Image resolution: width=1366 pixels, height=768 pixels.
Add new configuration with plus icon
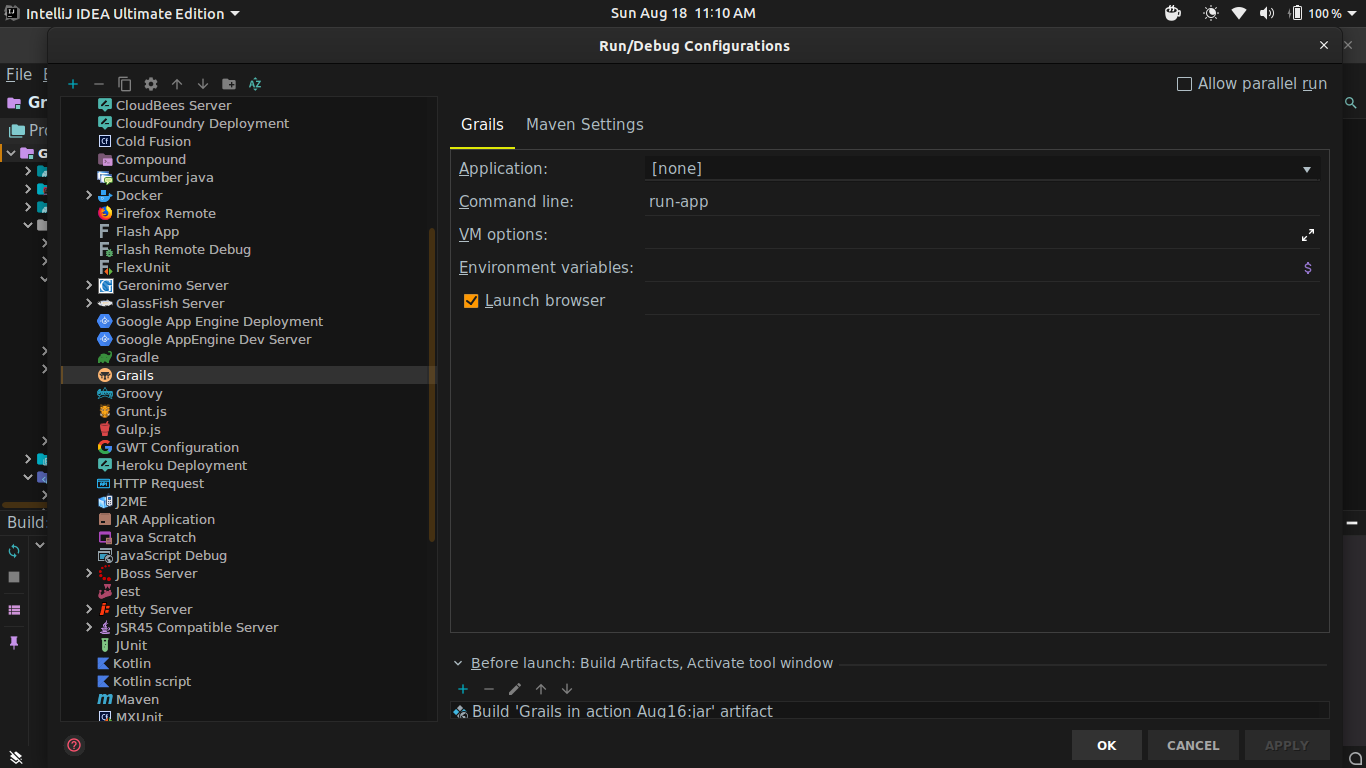[x=73, y=84]
